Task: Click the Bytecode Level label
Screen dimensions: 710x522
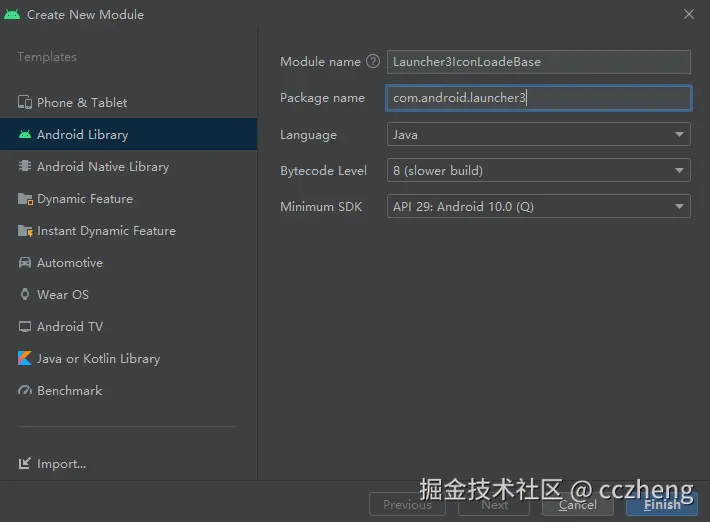Action: pyautogui.click(x=323, y=171)
